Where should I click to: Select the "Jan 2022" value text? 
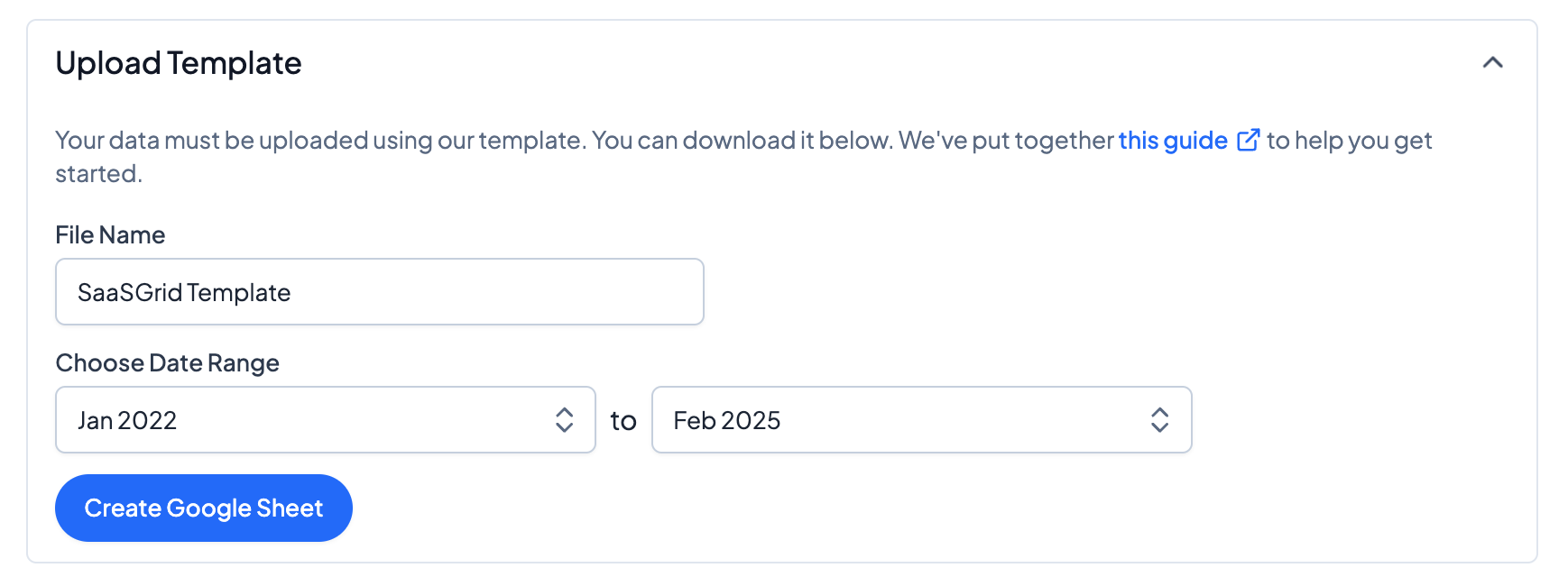click(127, 421)
